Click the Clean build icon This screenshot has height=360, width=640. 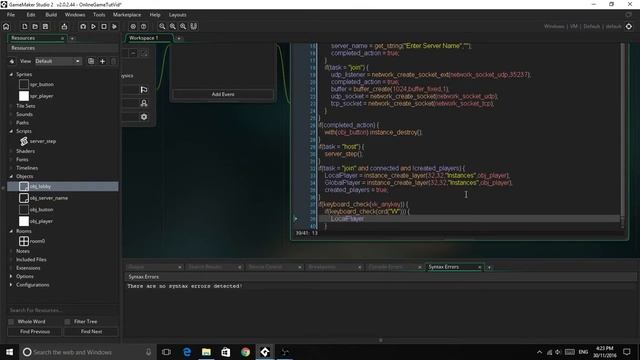click(114, 27)
